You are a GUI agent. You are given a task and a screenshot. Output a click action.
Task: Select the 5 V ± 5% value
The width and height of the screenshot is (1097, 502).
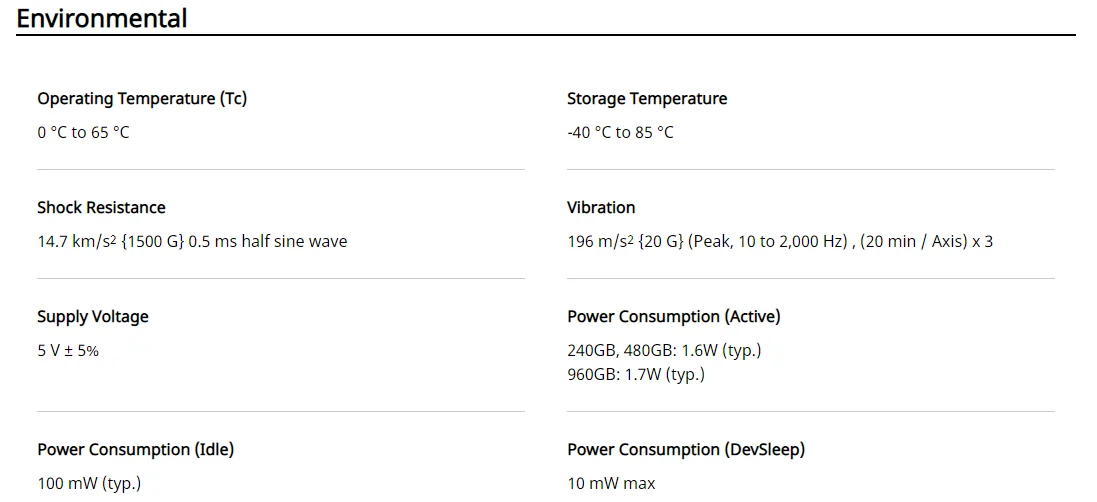pyautogui.click(x=68, y=350)
